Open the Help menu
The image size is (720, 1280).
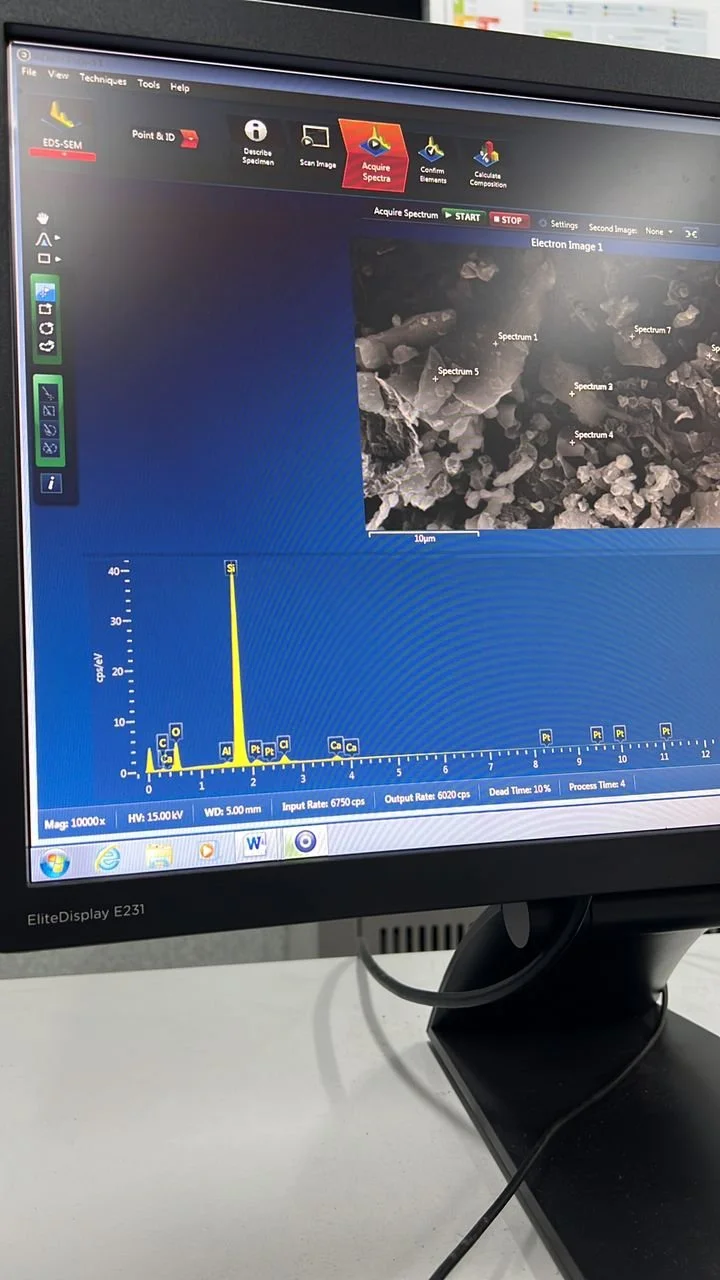coord(180,87)
